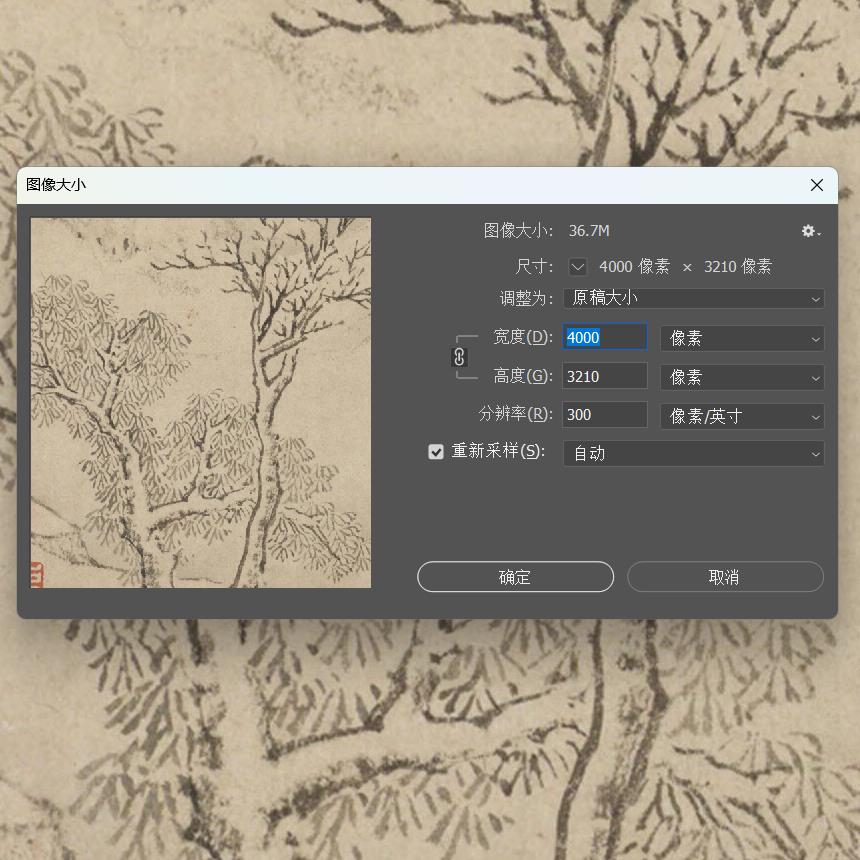The height and width of the screenshot is (860, 860).
Task: Close the 图像大小 dialog window
Action: point(817,185)
